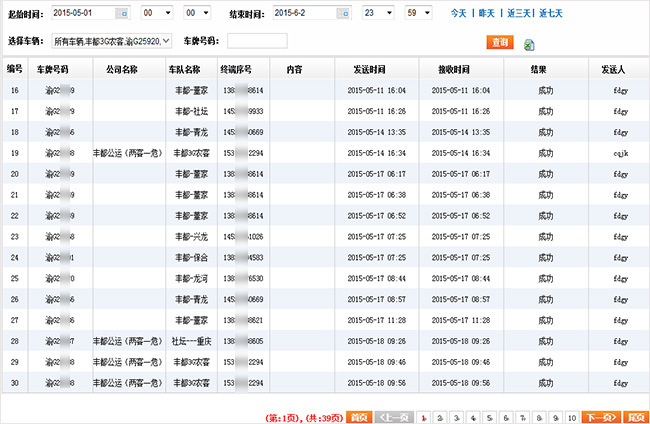The width and height of the screenshot is (650, 424).
Task: Click the orange 查询 search button
Action: (500, 42)
